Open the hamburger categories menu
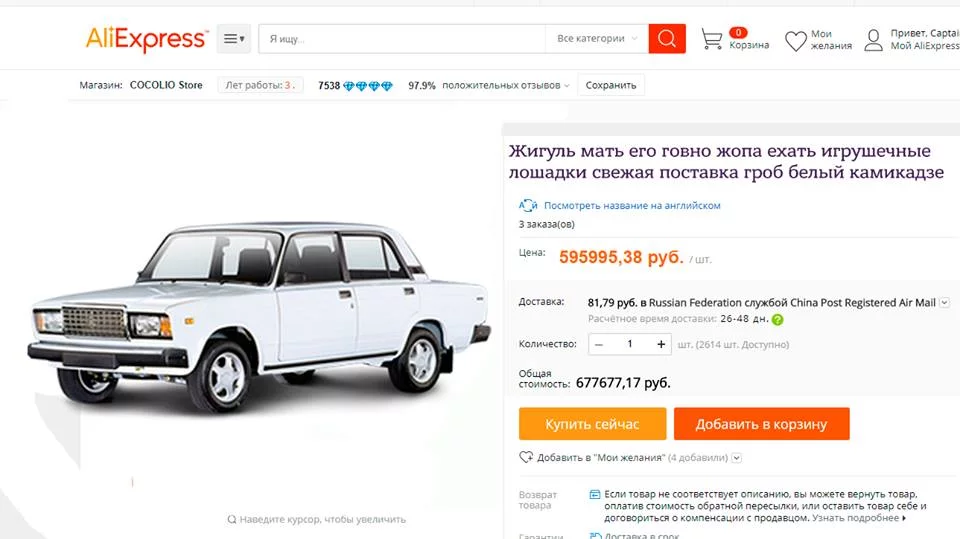The width and height of the screenshot is (960, 539). [x=233, y=39]
